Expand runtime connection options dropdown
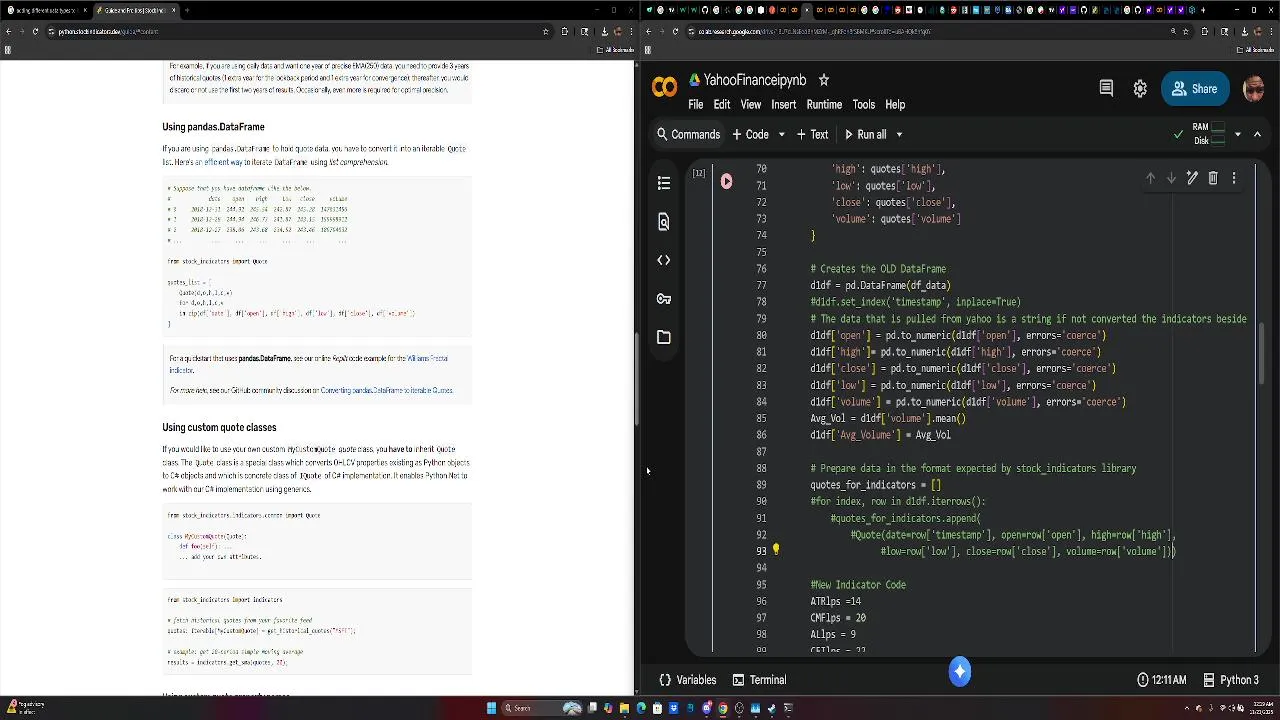Screen dimensions: 1280x720 (1238, 134)
